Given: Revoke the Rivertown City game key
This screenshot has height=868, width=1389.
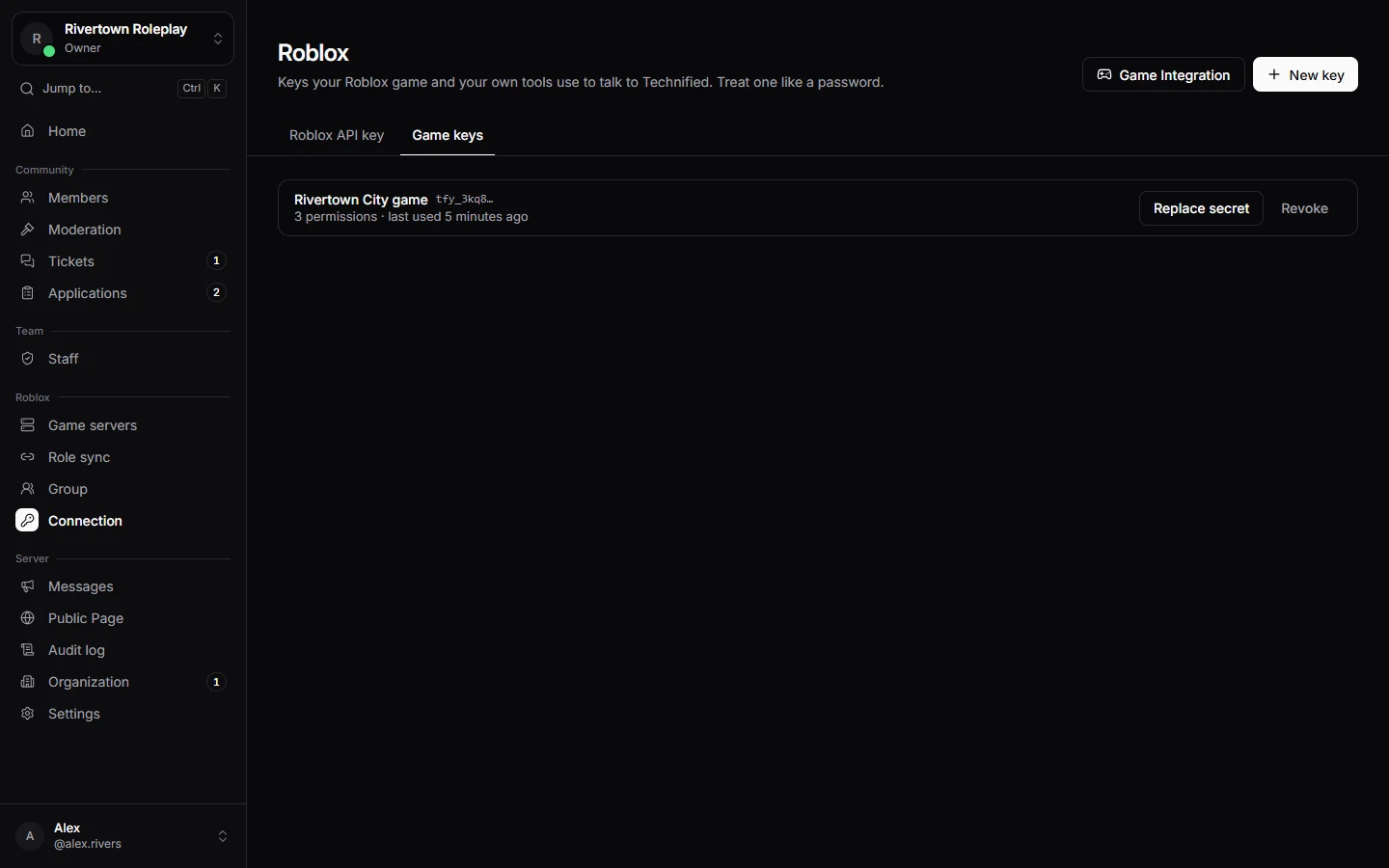Looking at the screenshot, I should click(1304, 208).
